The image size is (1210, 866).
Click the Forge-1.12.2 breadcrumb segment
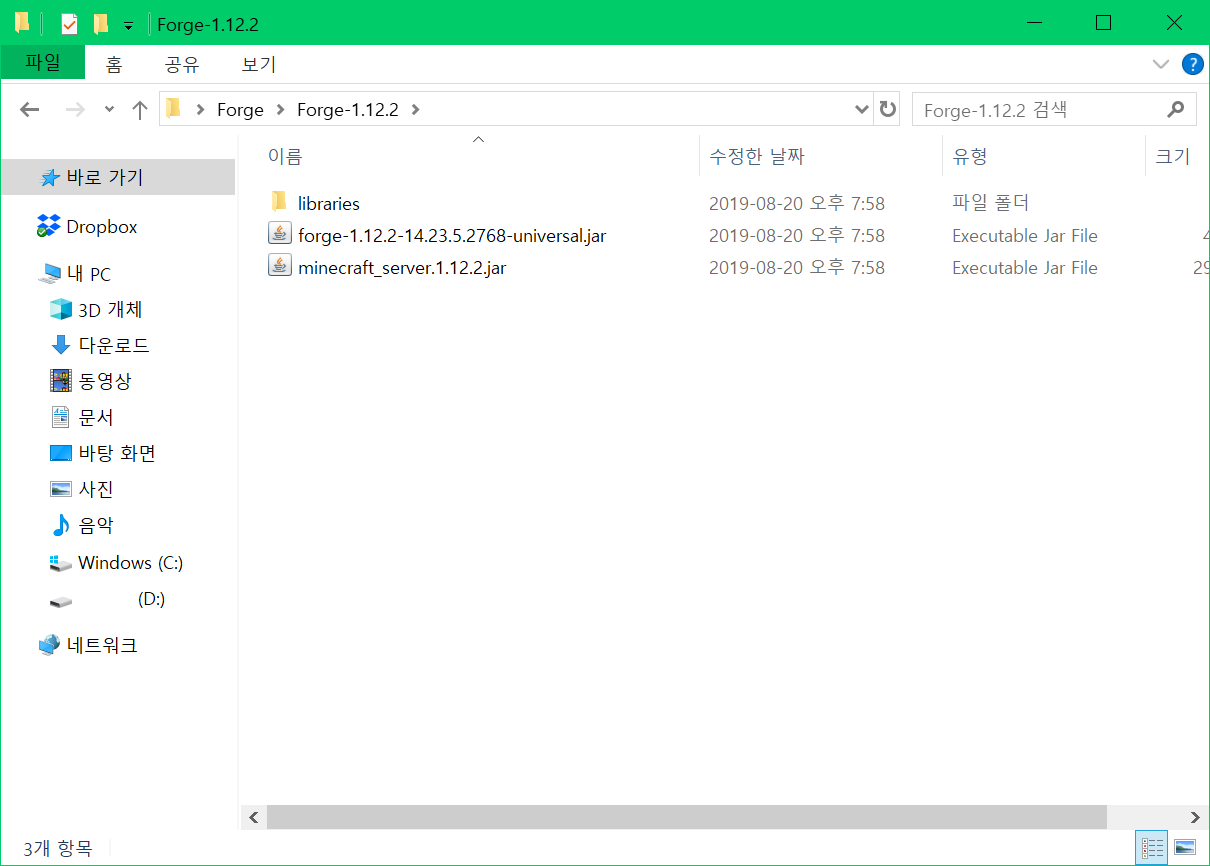[x=348, y=110]
